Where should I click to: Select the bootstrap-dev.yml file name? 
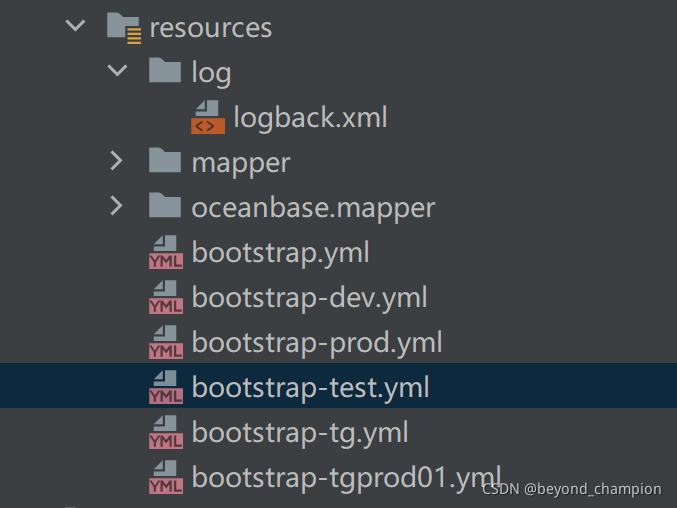310,298
